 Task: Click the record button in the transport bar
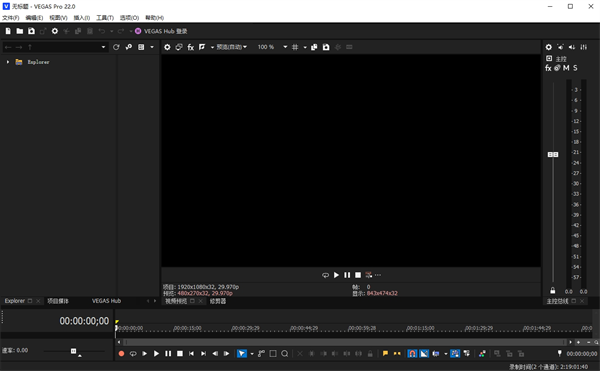[x=121, y=354]
